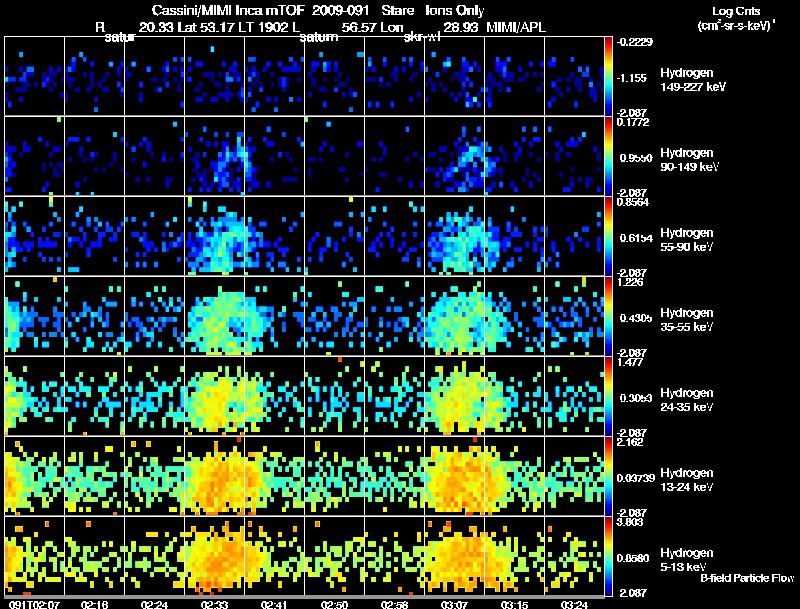The height and width of the screenshot is (609, 800).
Task: Click the 'Hydrogen 90-149 keV' row label
Action: pos(689,160)
